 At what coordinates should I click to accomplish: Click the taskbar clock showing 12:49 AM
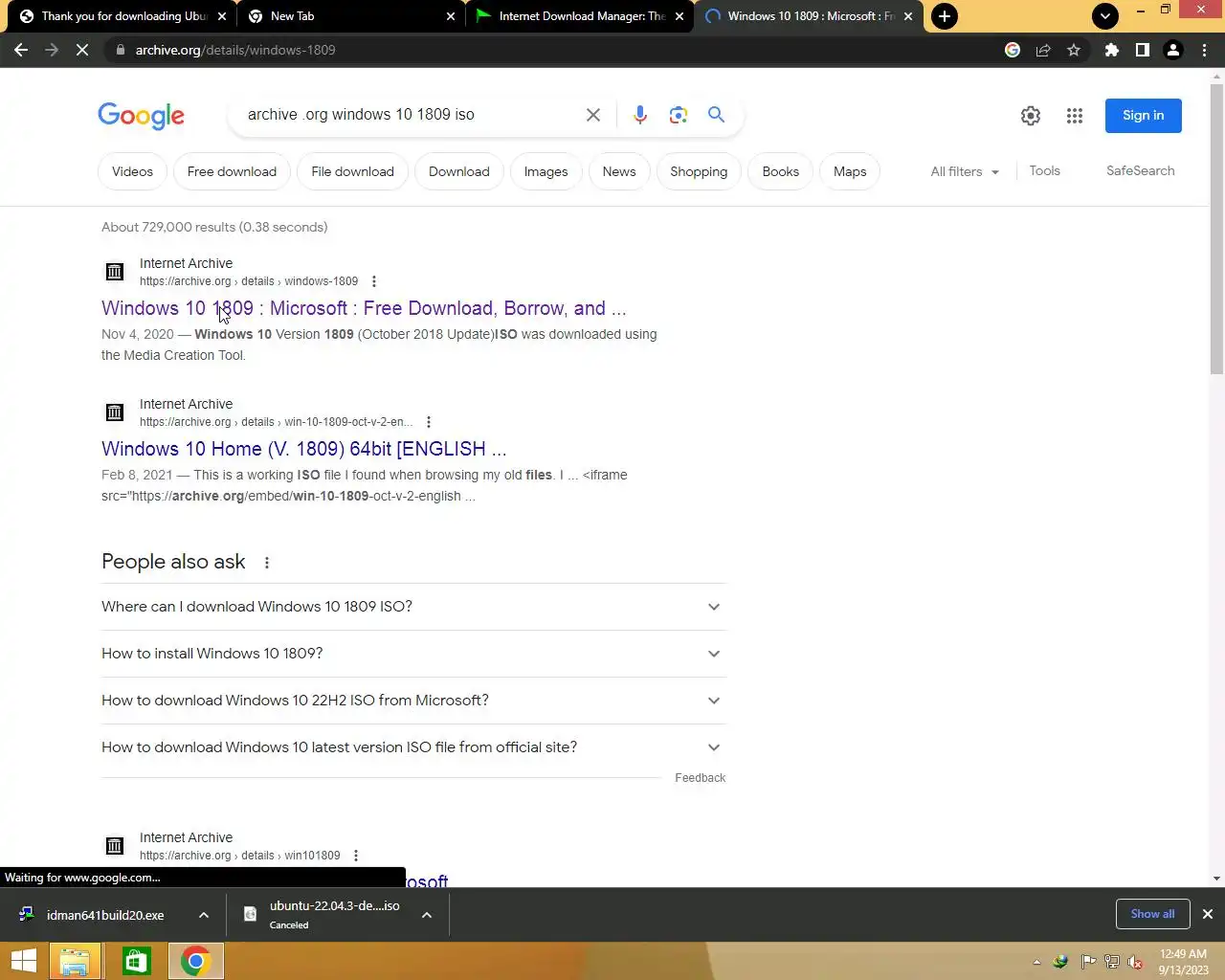(1183, 962)
